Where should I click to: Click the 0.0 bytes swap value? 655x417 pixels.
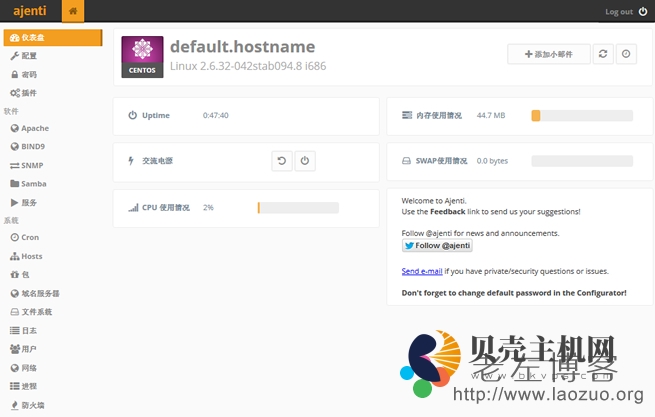493,161
